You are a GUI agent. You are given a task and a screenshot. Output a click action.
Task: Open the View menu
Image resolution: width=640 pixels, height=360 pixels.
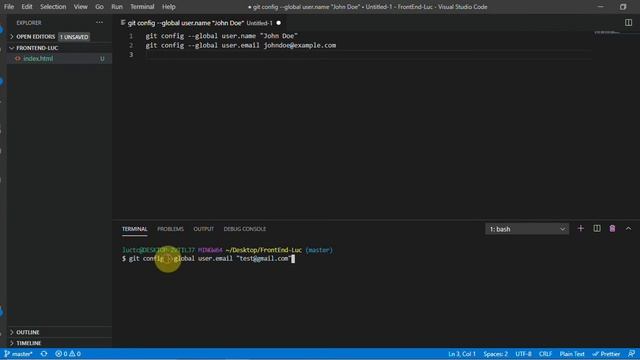click(x=80, y=7)
